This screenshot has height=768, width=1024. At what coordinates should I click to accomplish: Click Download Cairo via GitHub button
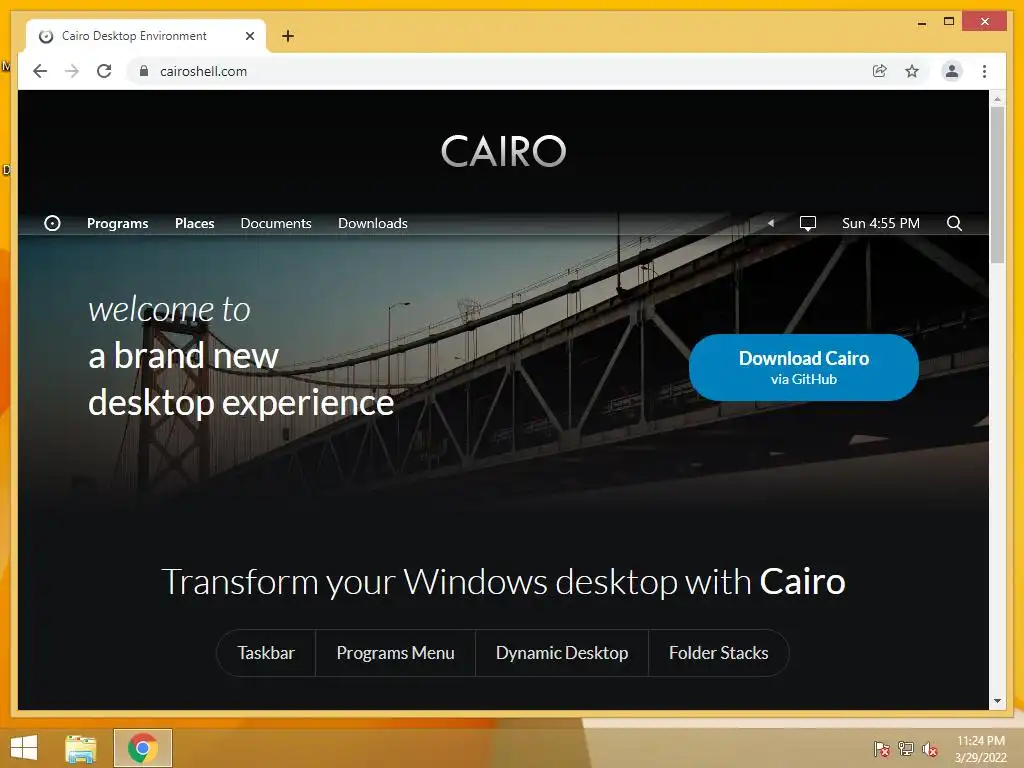pyautogui.click(x=804, y=368)
